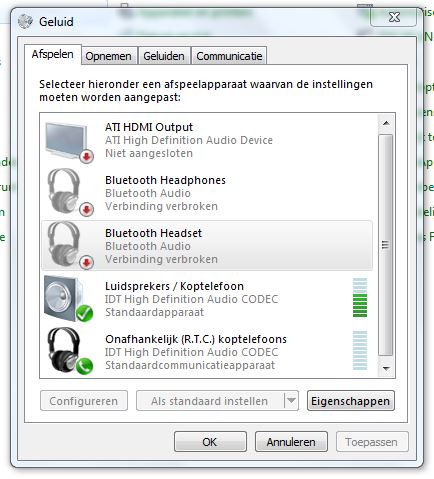Click the scrollbar down arrow in device list
The image size is (434, 479).
(x=386, y=368)
